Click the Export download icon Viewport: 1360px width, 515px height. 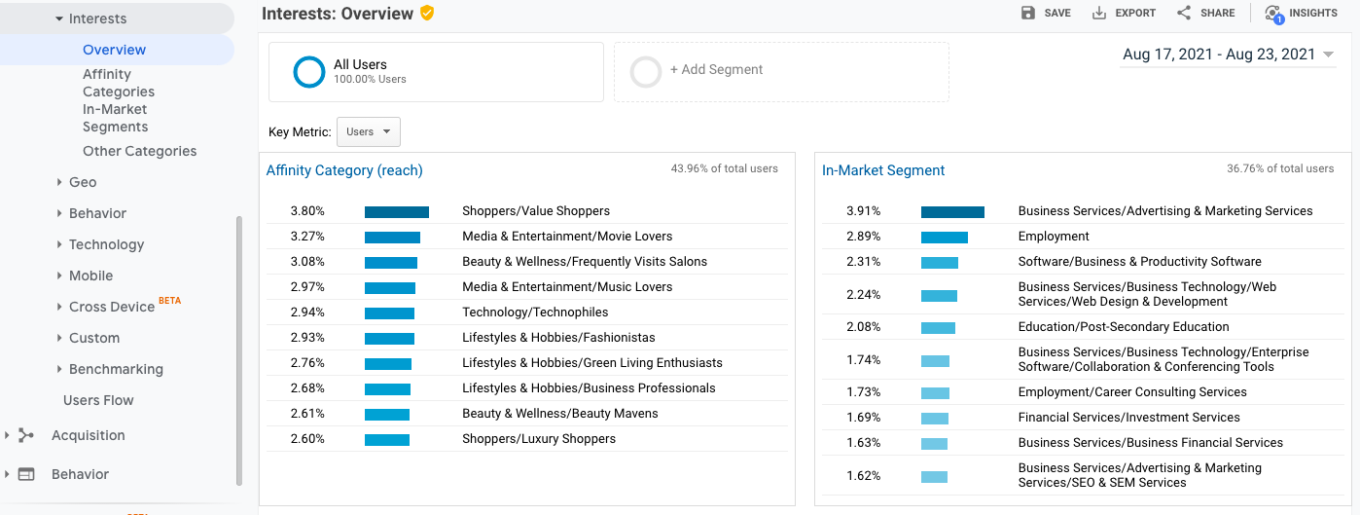coord(1099,13)
